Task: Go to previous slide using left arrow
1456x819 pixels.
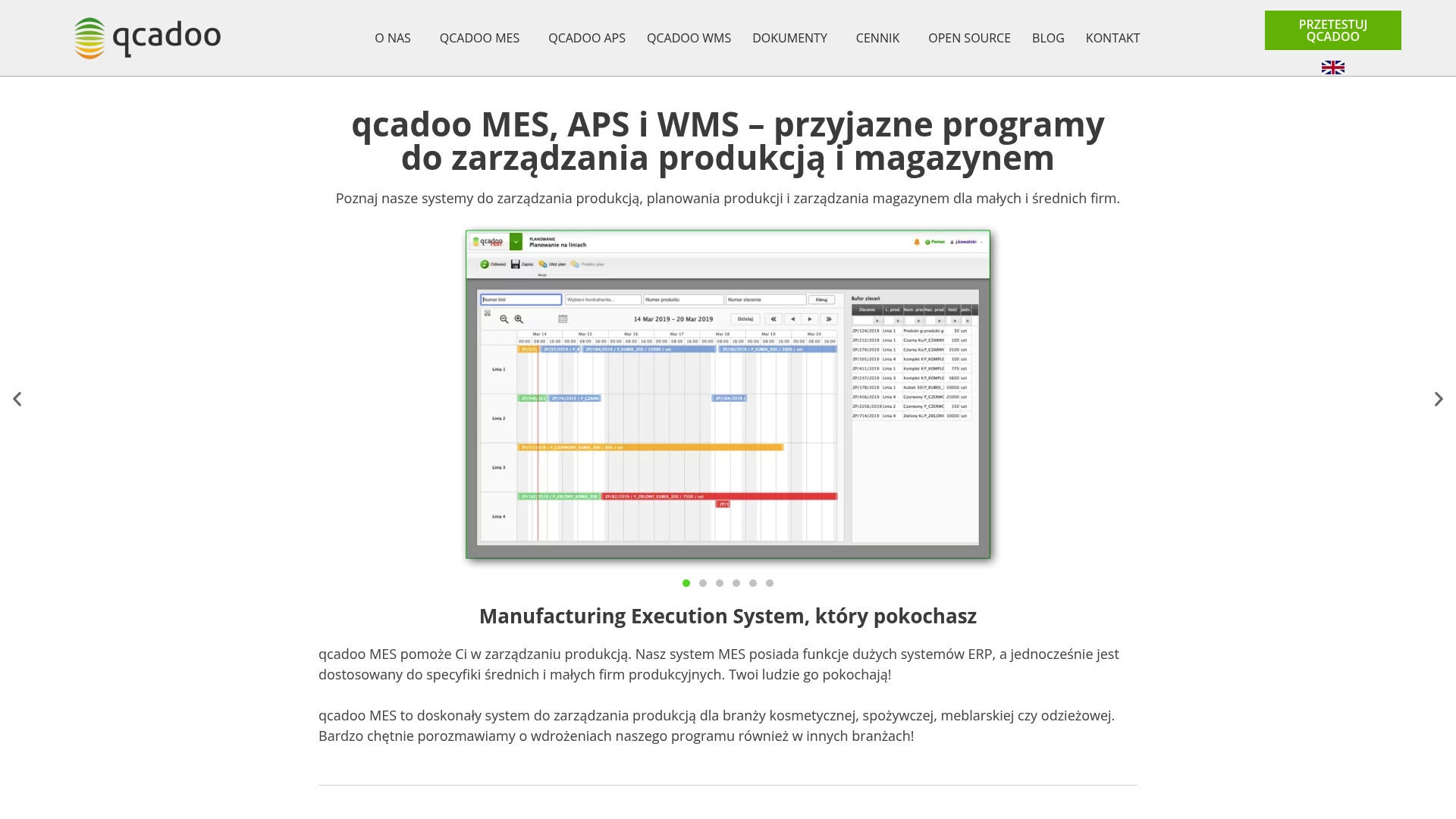Action: (17, 399)
